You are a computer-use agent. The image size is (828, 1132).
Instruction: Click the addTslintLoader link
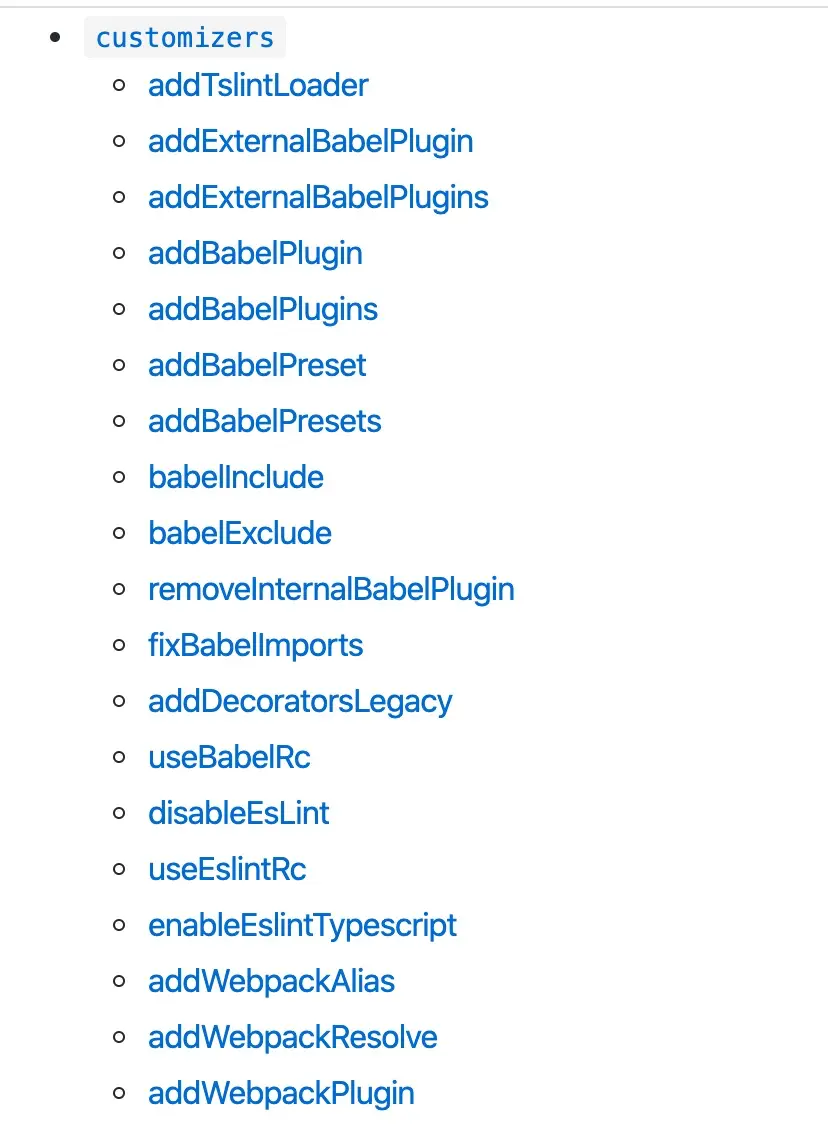258,85
